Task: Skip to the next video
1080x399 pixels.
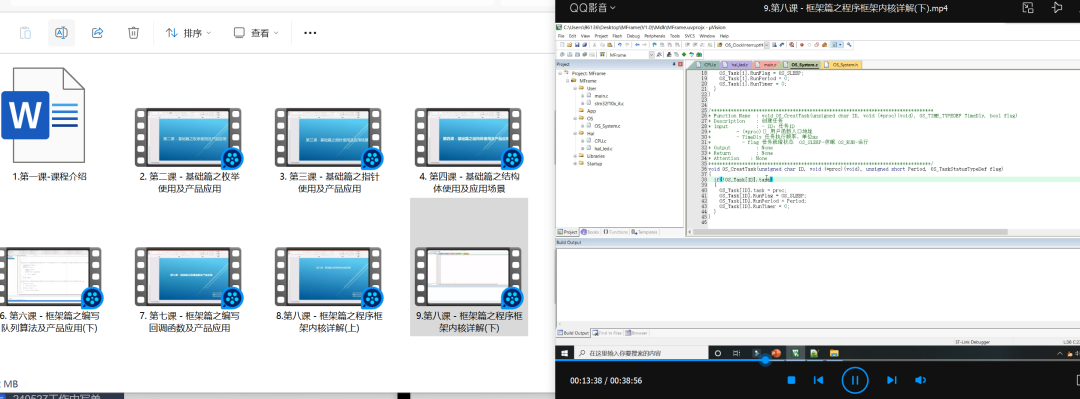Action: [x=891, y=380]
